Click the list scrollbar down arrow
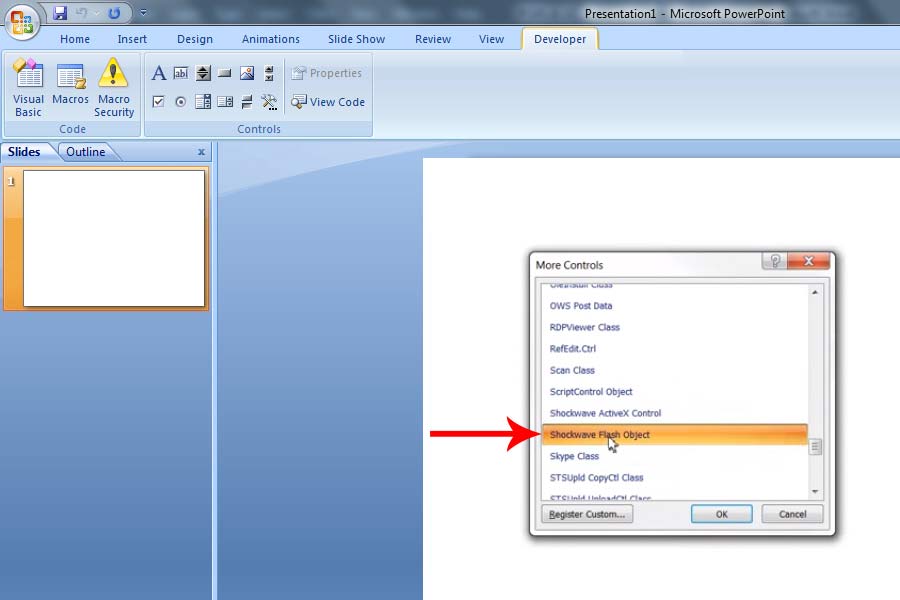Image resolution: width=900 pixels, height=600 pixels. tap(815, 492)
